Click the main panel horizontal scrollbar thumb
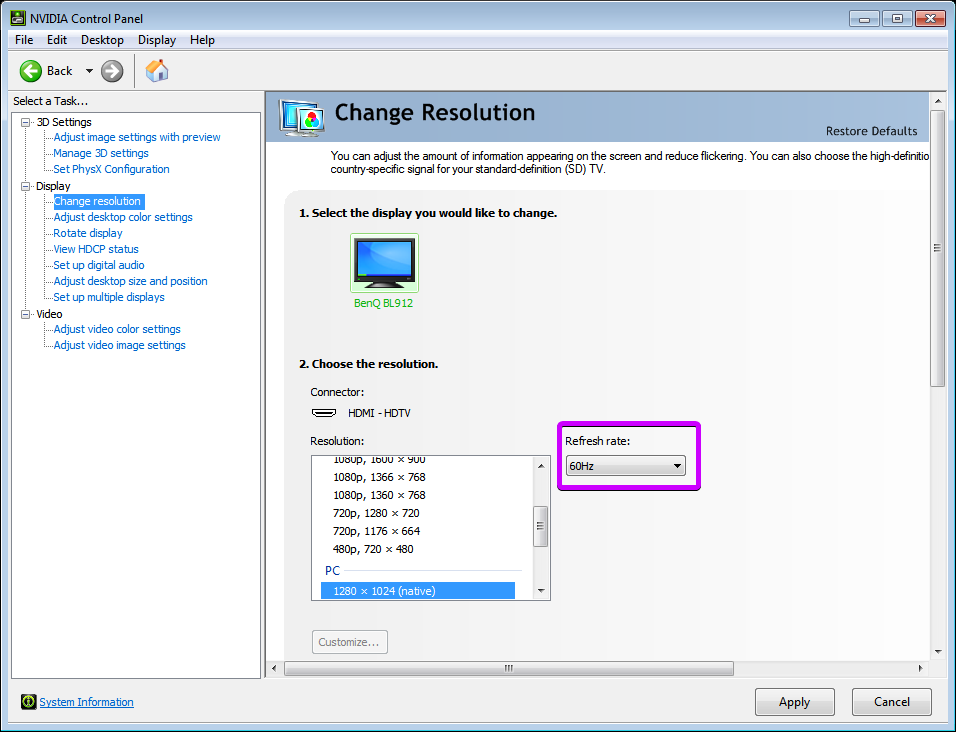 click(x=508, y=669)
